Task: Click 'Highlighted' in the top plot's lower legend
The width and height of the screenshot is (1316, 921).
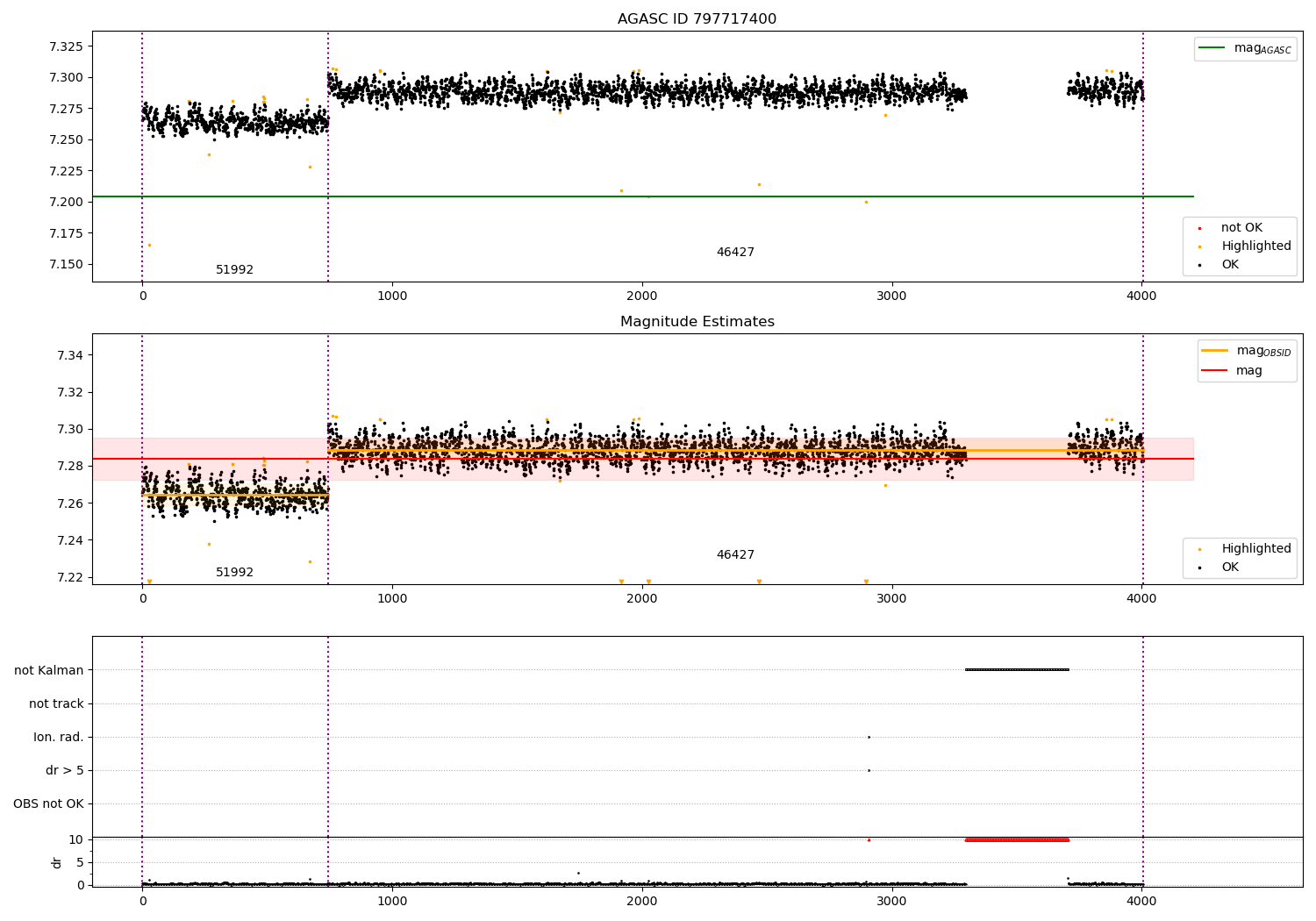Action: pos(1255,246)
